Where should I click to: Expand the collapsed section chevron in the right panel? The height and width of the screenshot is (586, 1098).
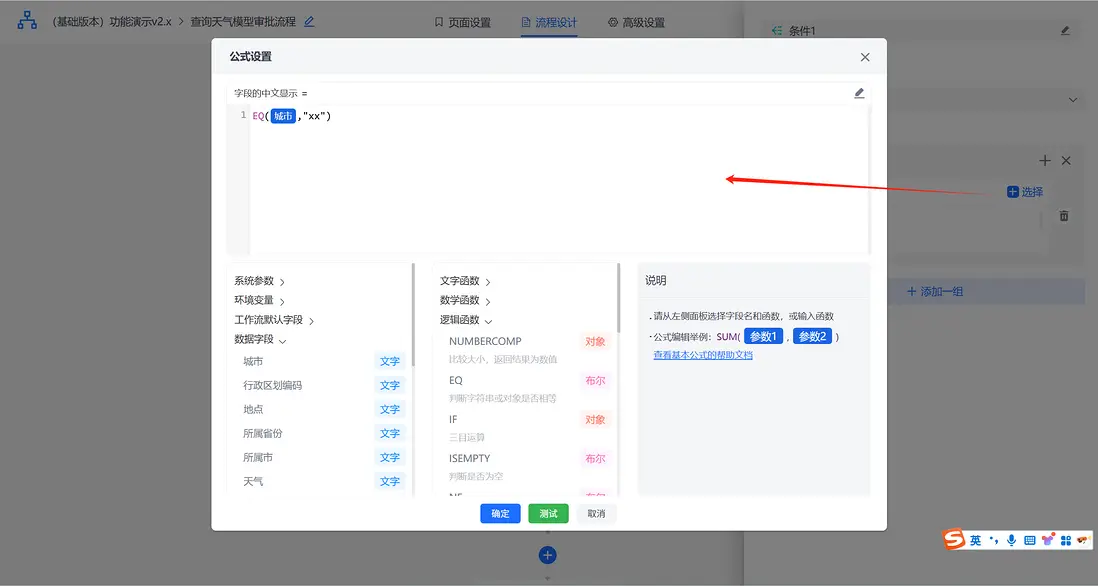tap(1073, 100)
